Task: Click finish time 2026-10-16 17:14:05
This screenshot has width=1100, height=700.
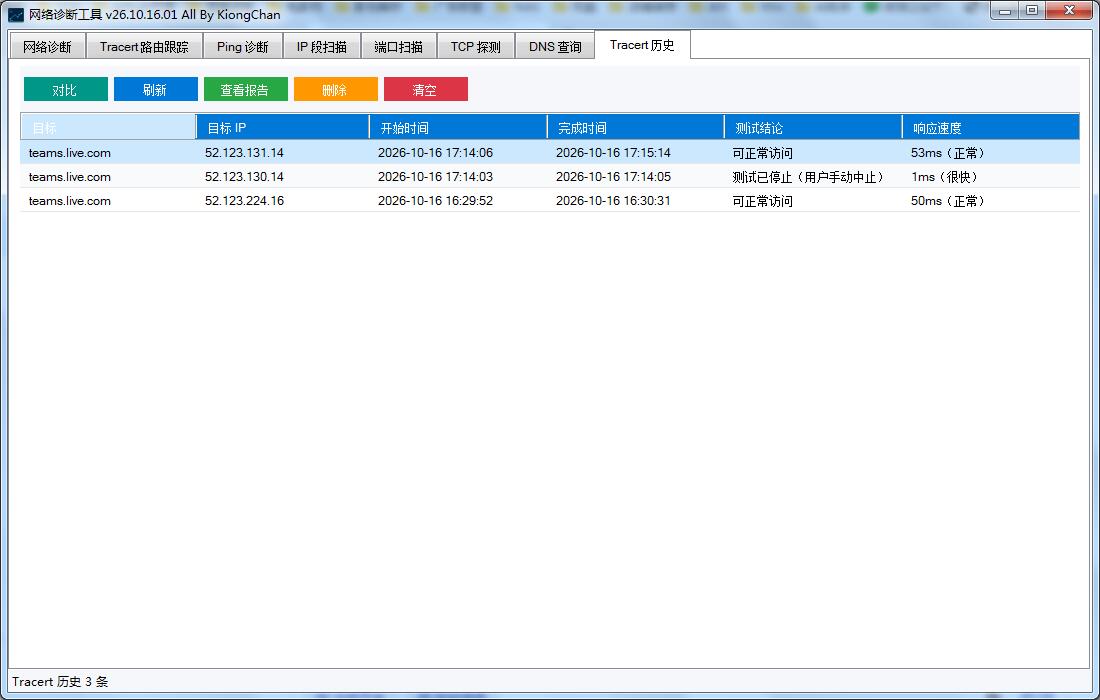Action: 613,177
